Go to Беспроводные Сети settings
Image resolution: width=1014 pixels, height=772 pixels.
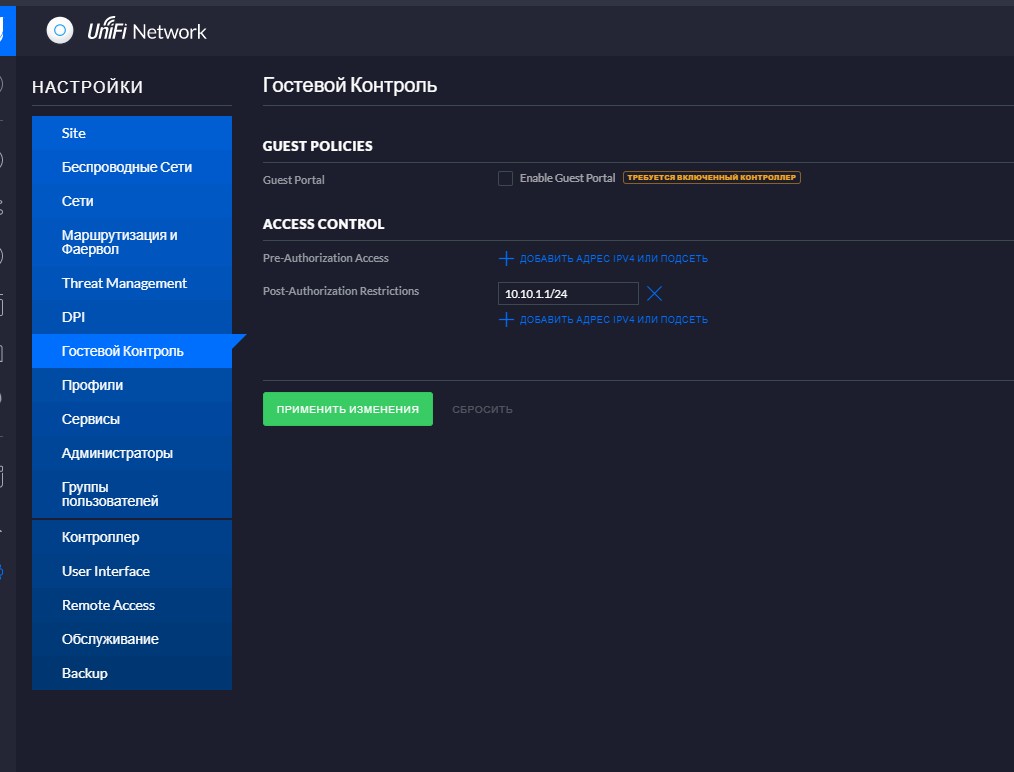[127, 167]
